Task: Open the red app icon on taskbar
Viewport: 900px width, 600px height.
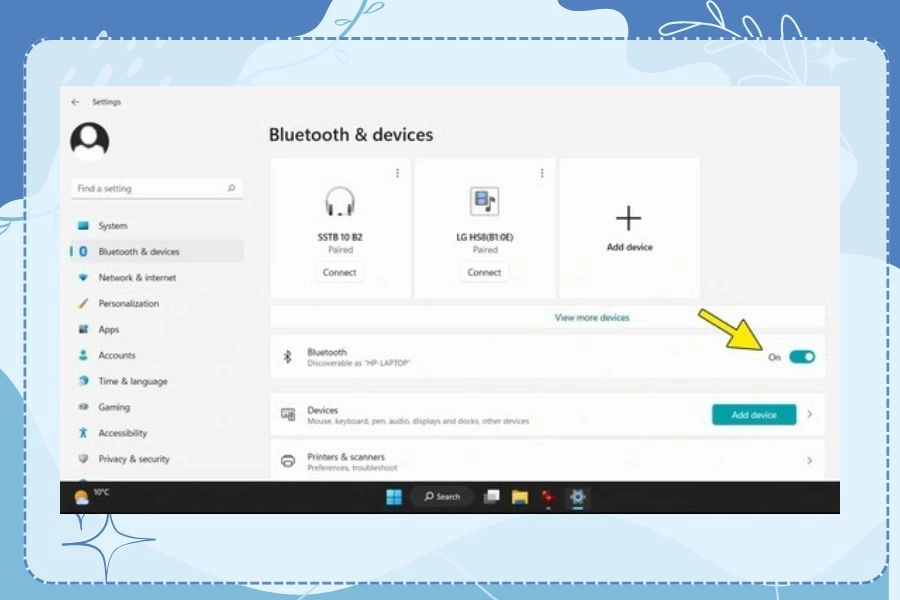Action: 549,497
